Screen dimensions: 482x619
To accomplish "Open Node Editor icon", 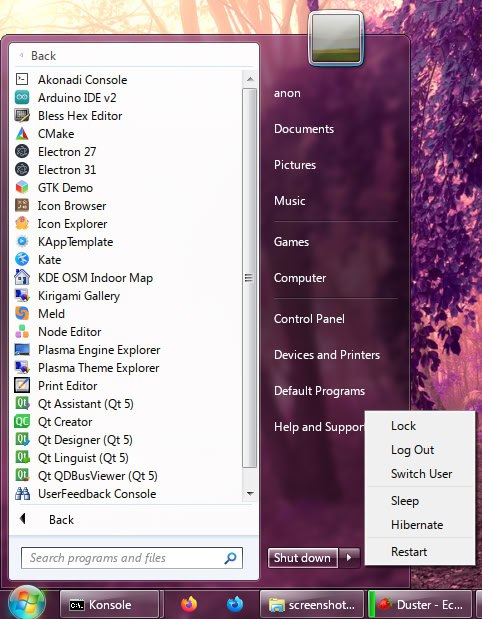I will click(x=22, y=332).
